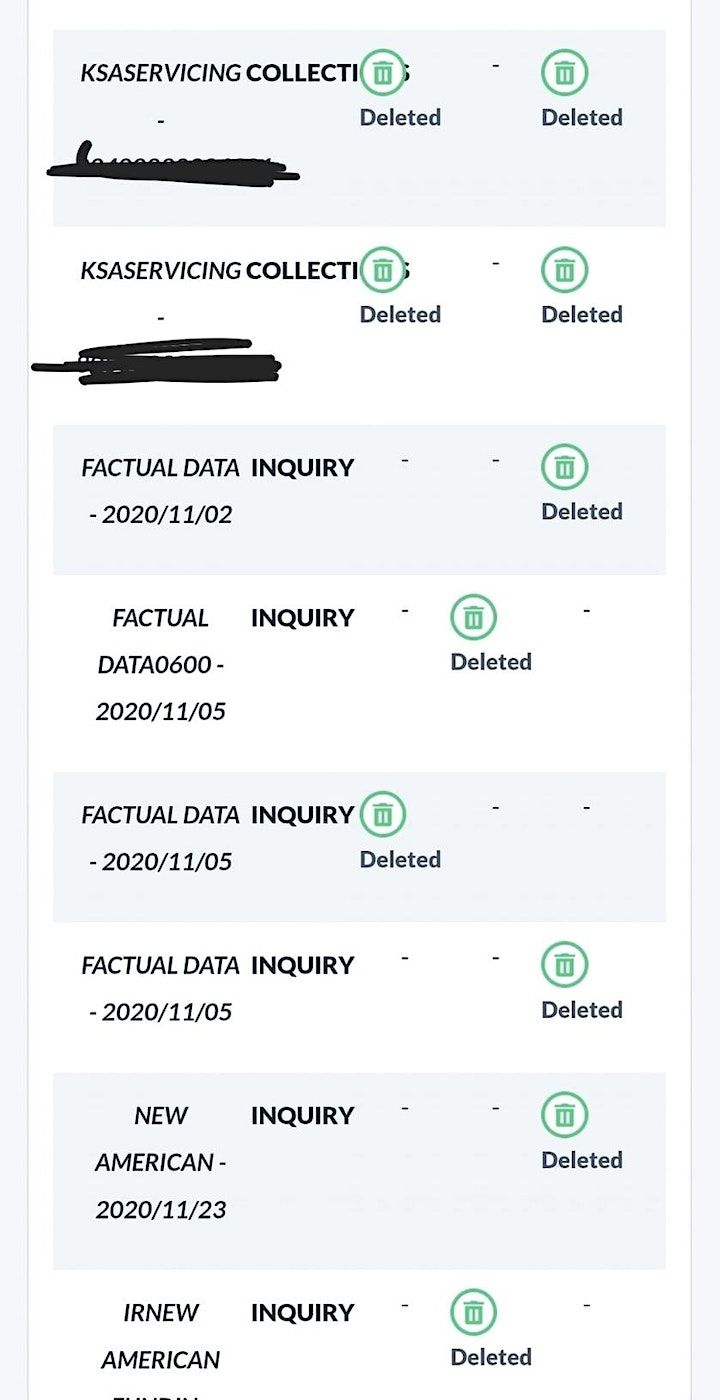Viewport: 720px width, 1400px height.
Task: Click trash icon in white FACTUAL DATA 2020/11/05 row
Action: (565, 965)
